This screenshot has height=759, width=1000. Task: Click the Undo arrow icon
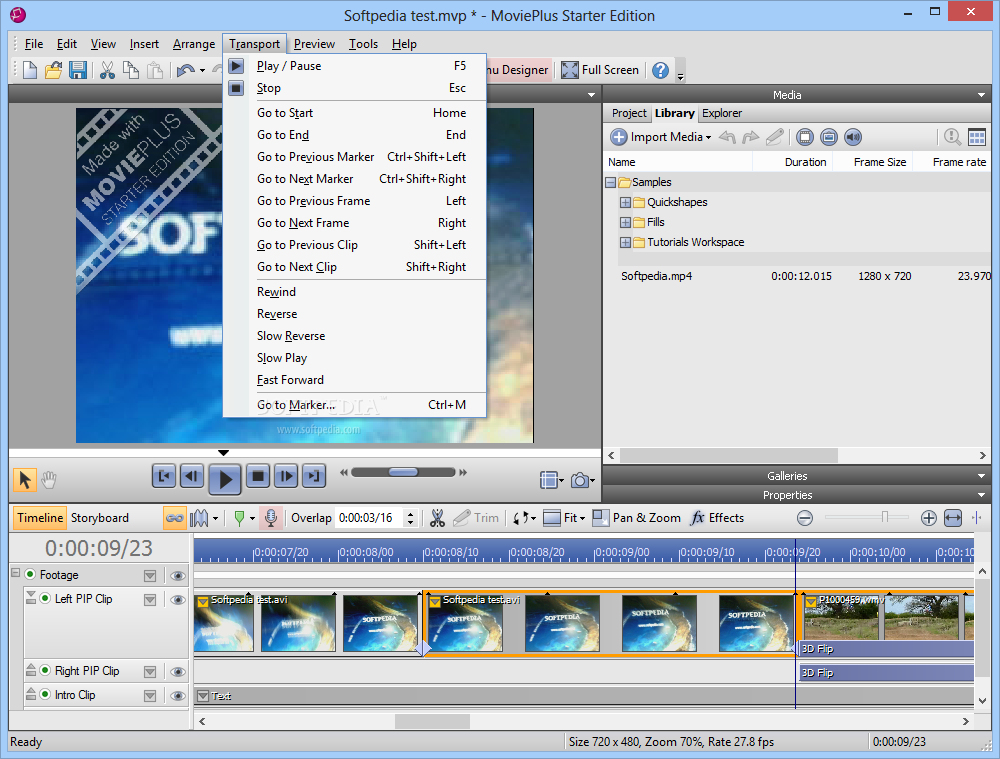point(186,70)
